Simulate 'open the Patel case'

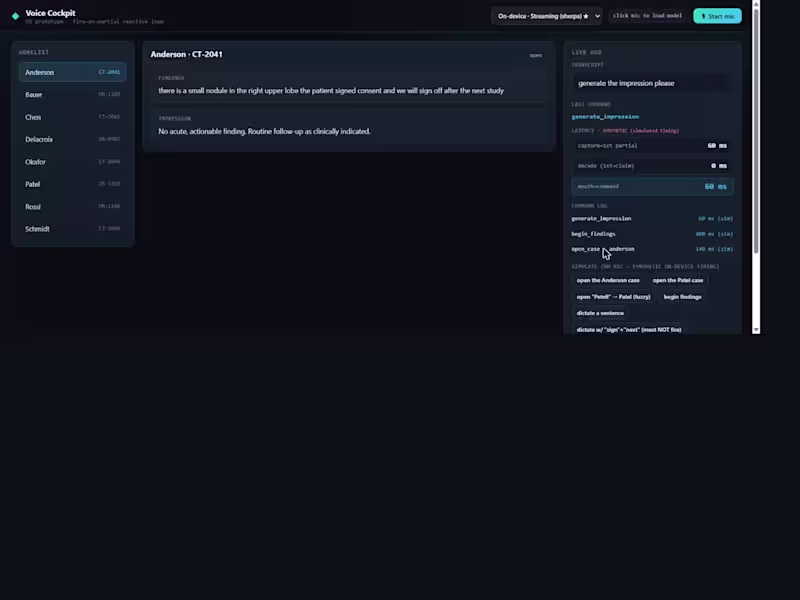coord(678,280)
